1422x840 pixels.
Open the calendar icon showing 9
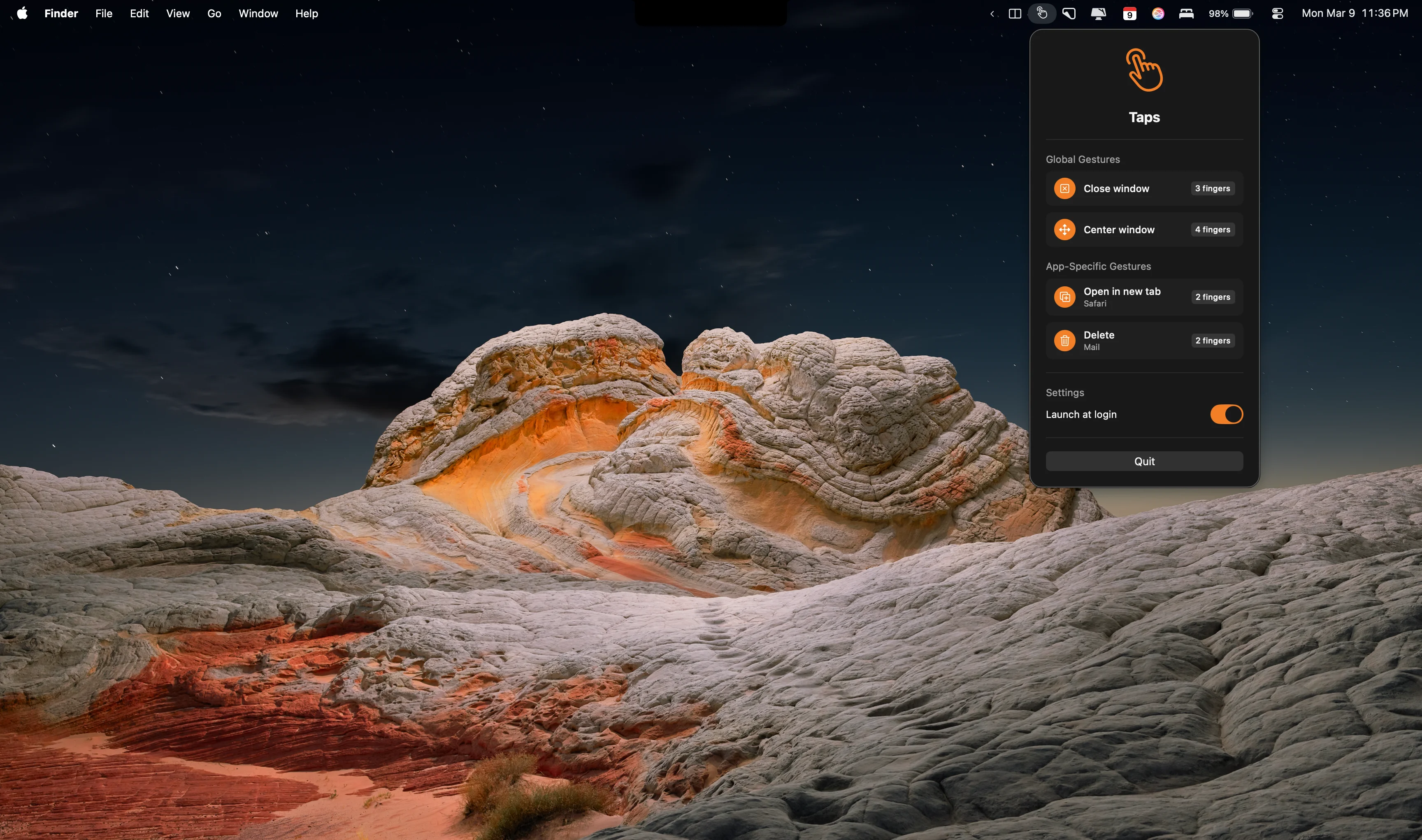pos(1129,14)
